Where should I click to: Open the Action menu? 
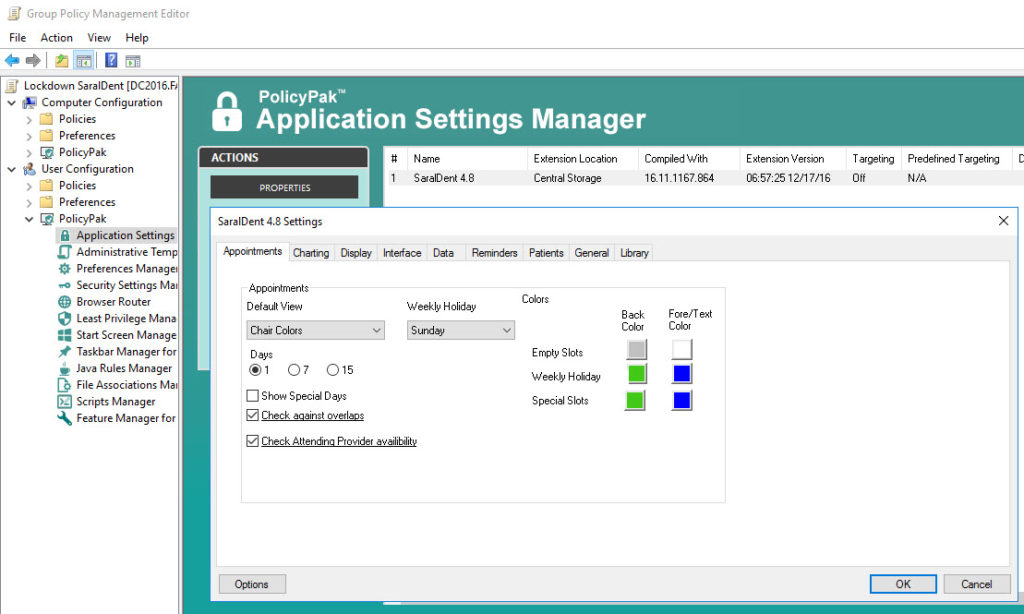click(x=56, y=38)
